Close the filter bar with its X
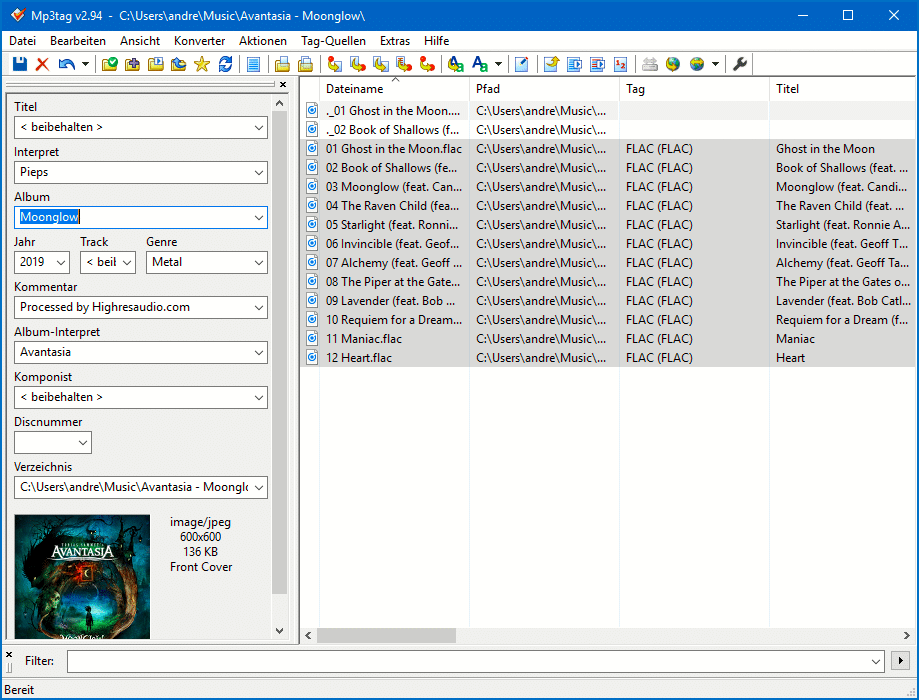The width and height of the screenshot is (919, 700). (x=9, y=654)
